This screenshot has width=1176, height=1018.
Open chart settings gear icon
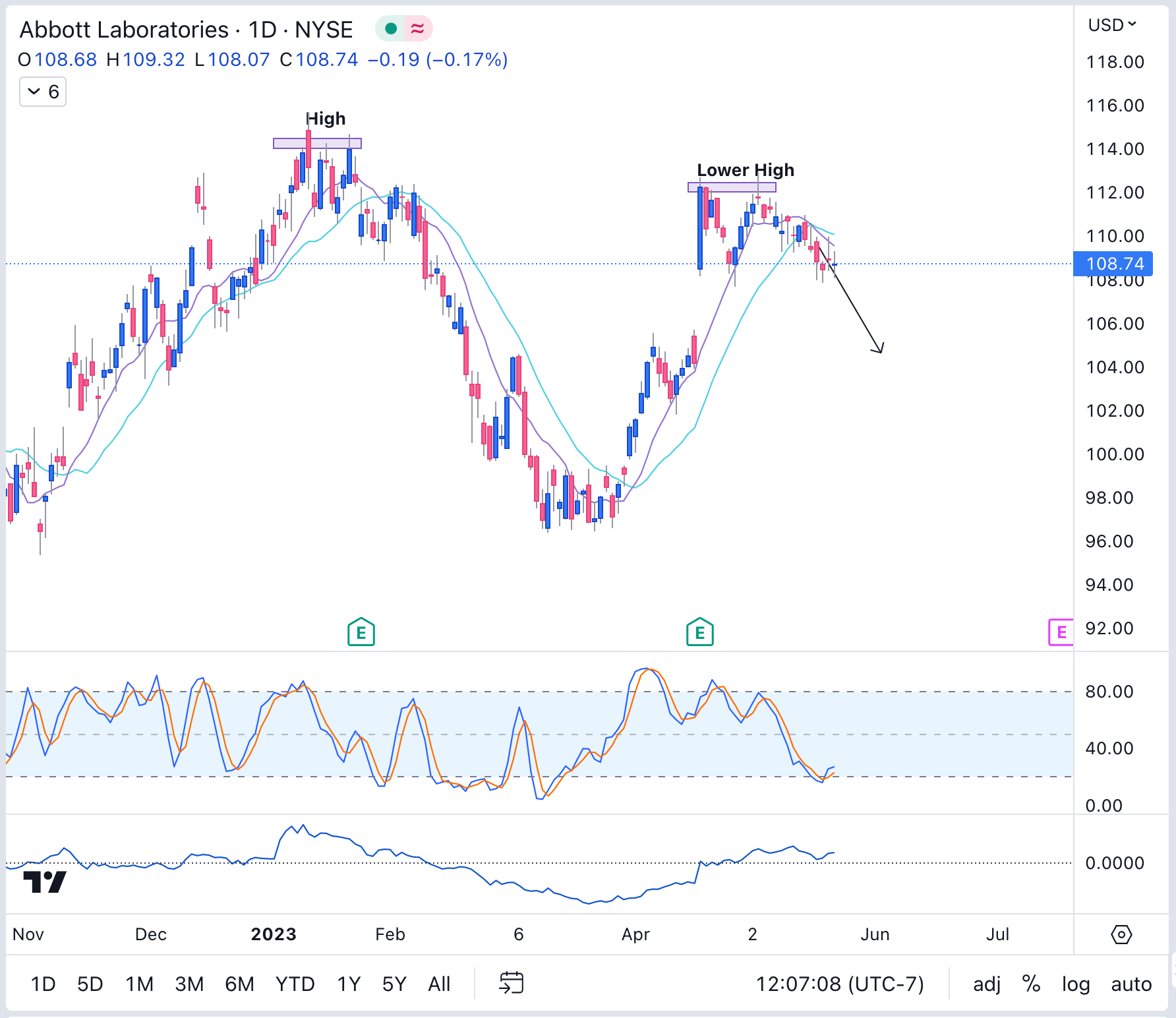click(x=1121, y=934)
